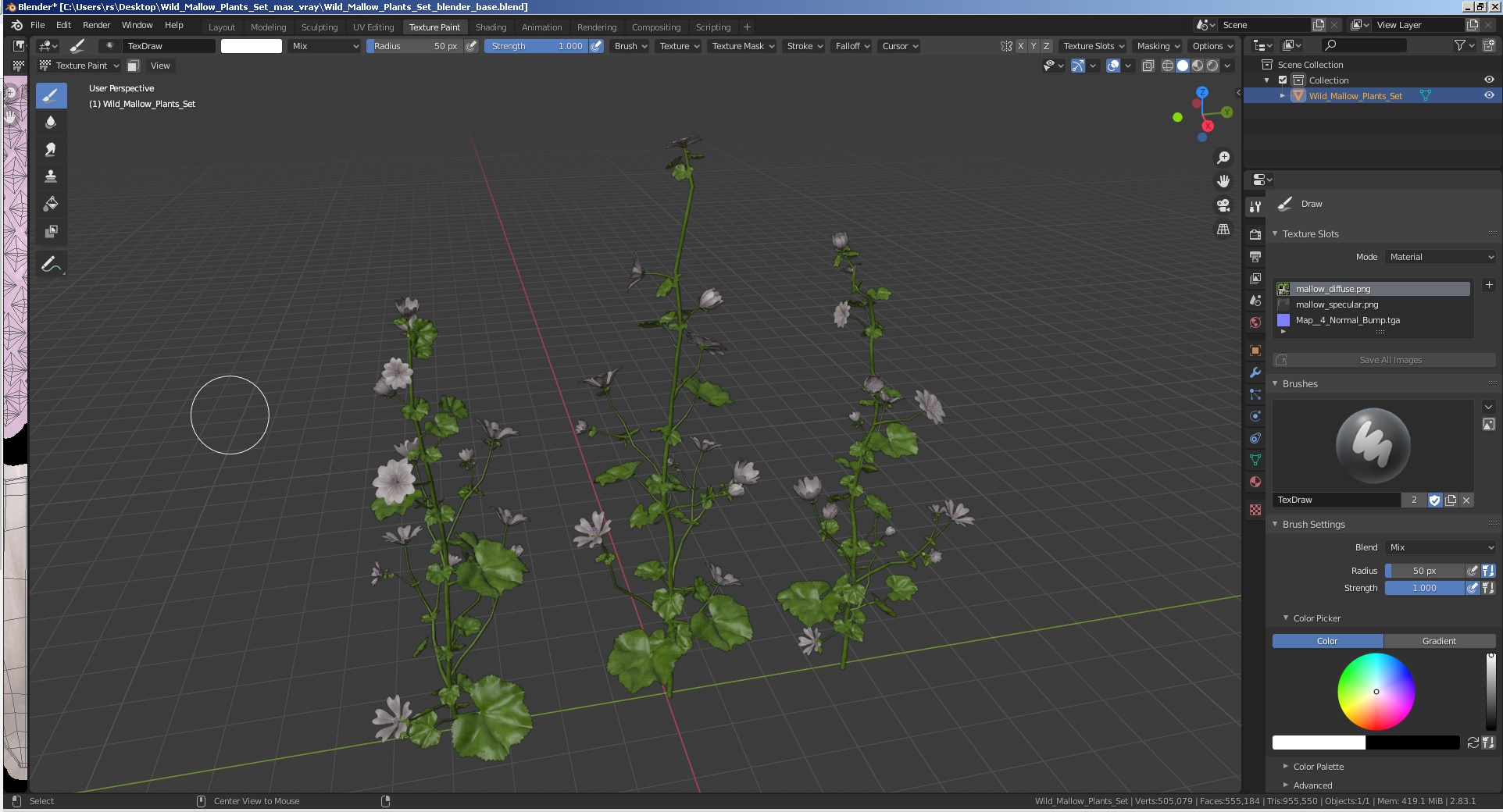This screenshot has width=1503, height=812.
Task: Switch to the UV Editing workspace tab
Action: pyautogui.click(x=373, y=27)
